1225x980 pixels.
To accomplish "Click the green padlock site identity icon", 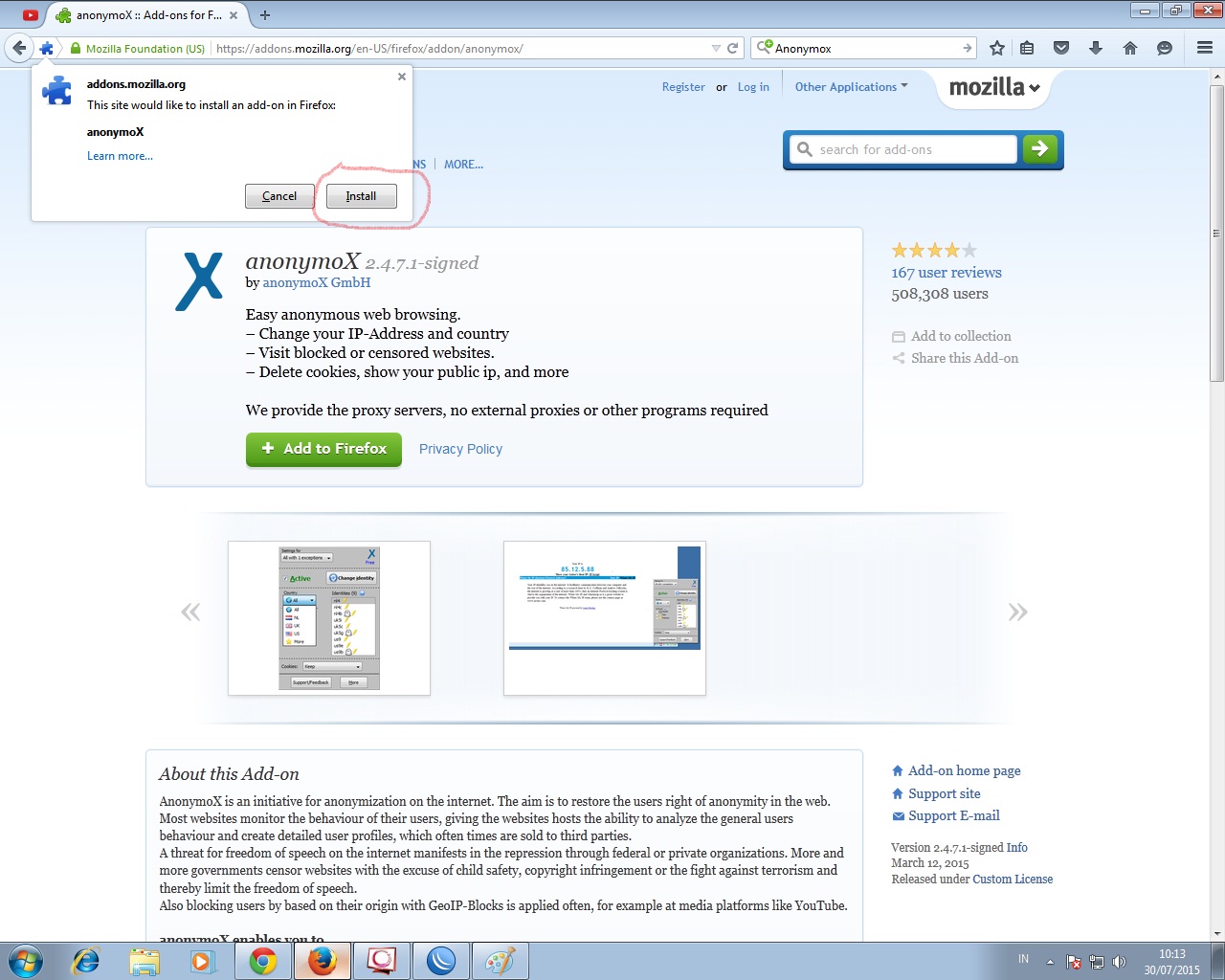I will coord(75,48).
